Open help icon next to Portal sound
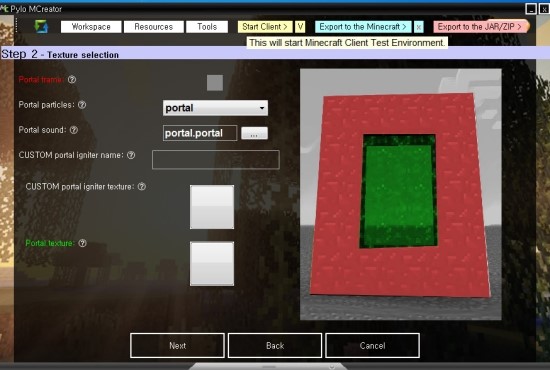 [x=74, y=130]
